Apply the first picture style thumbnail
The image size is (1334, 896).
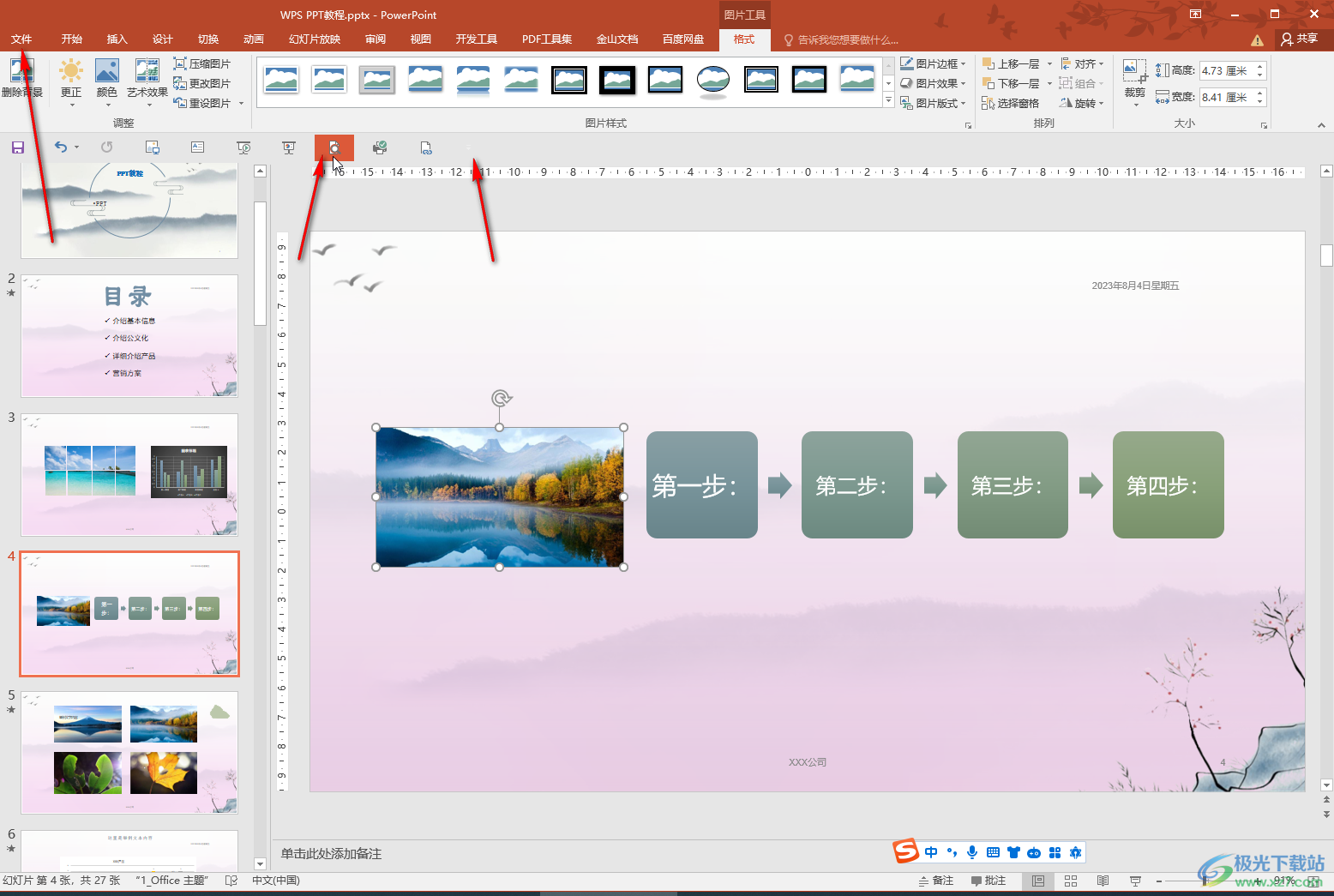point(282,80)
